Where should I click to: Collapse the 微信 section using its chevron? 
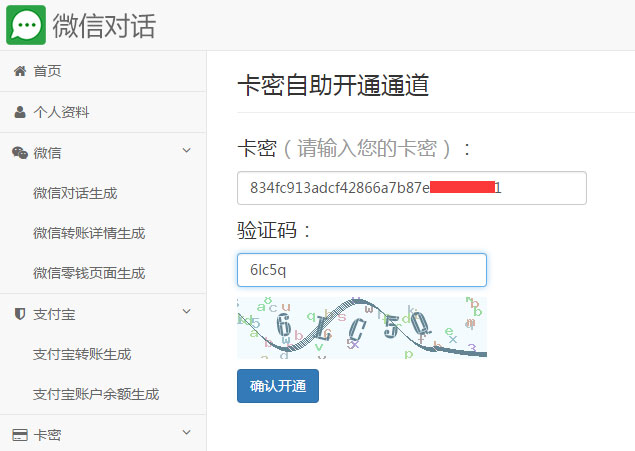[x=186, y=152]
